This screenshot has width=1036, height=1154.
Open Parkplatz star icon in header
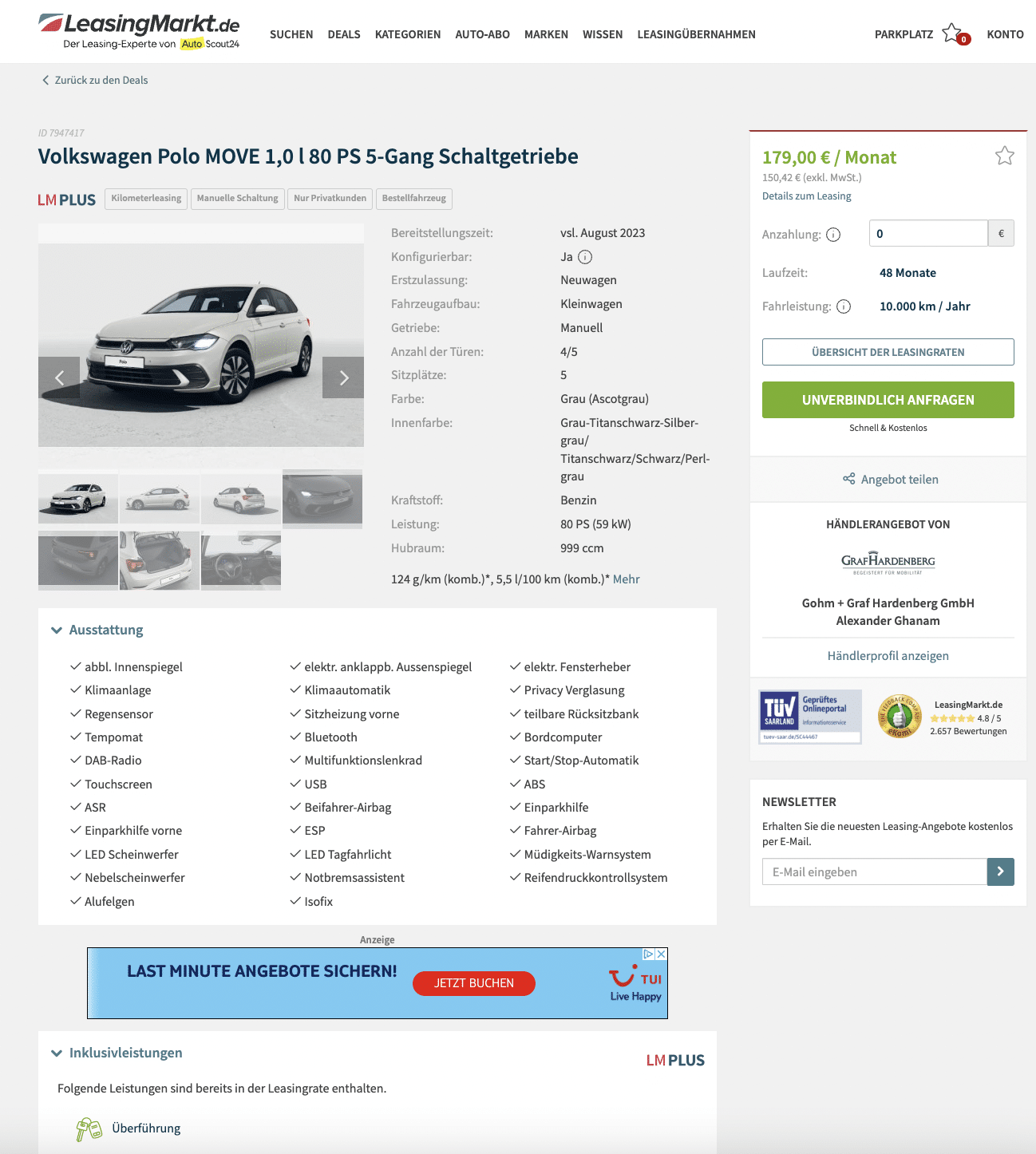click(952, 33)
